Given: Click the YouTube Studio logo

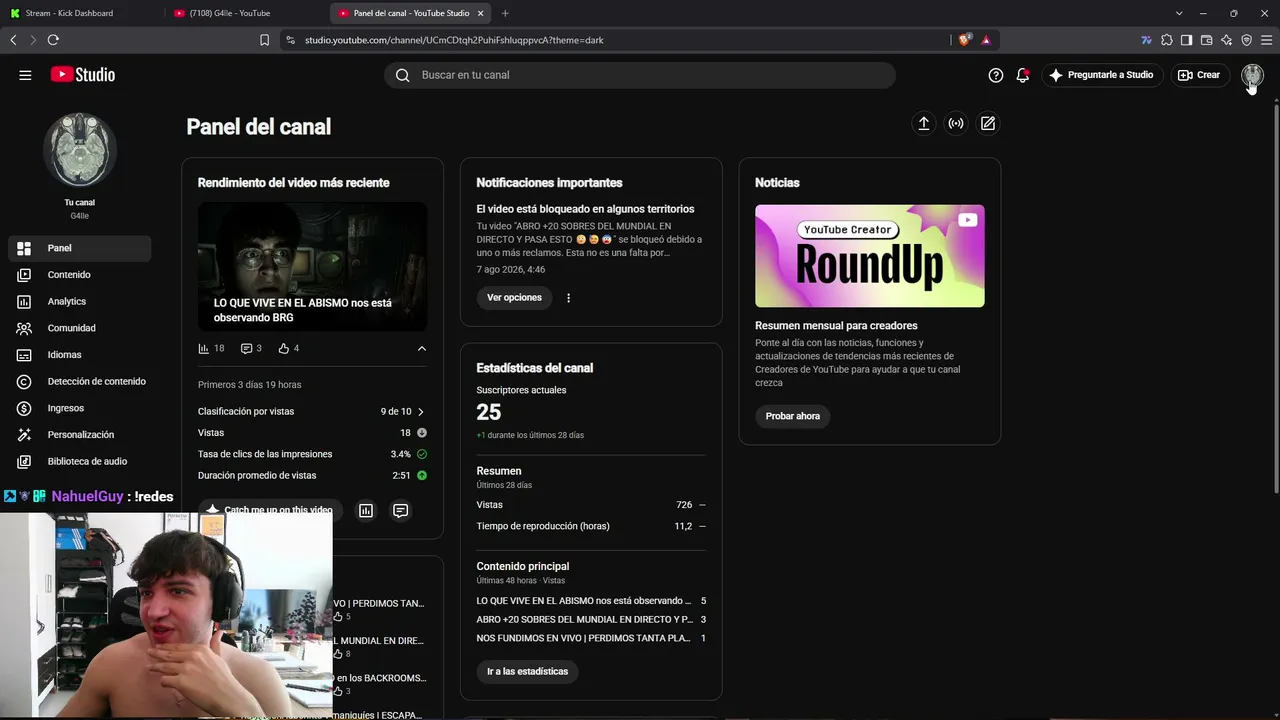Looking at the screenshot, I should pos(83,75).
